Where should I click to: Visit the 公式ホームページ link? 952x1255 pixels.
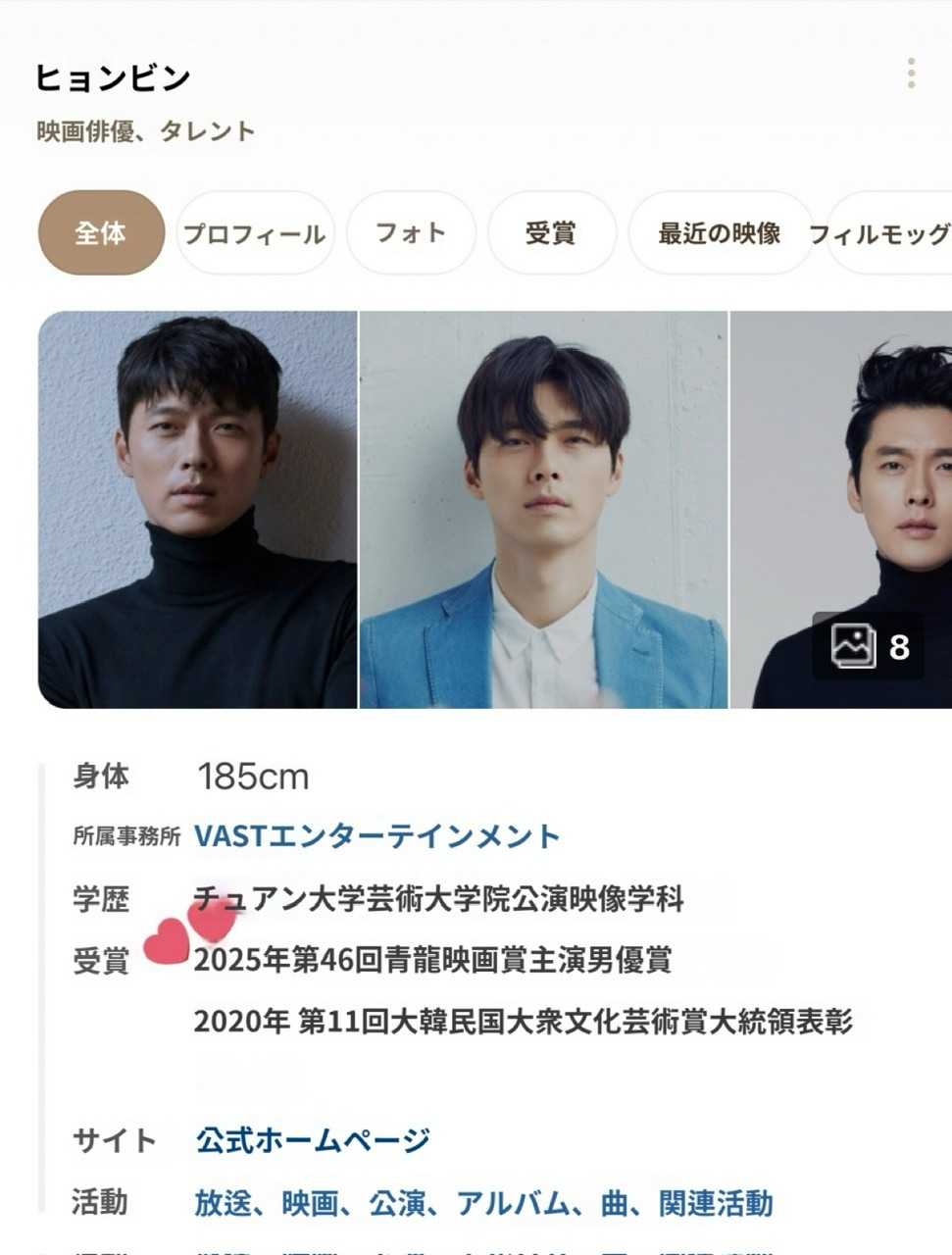pos(313,1139)
